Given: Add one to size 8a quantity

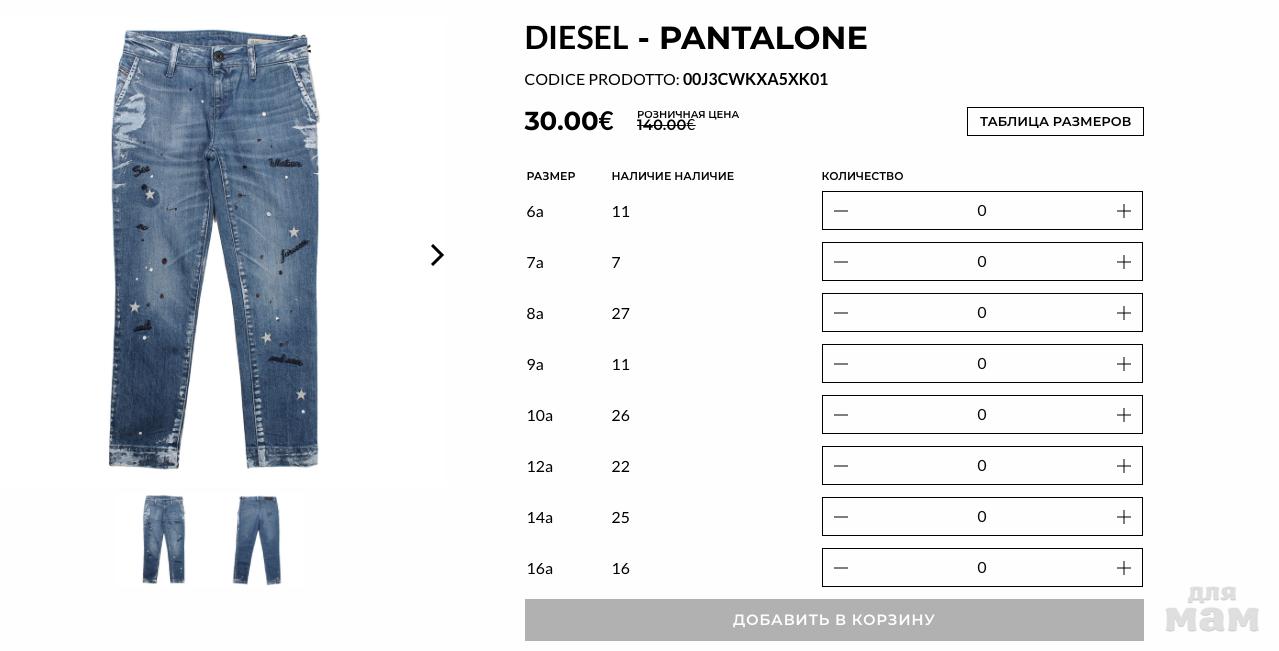Looking at the screenshot, I should (x=1123, y=313).
